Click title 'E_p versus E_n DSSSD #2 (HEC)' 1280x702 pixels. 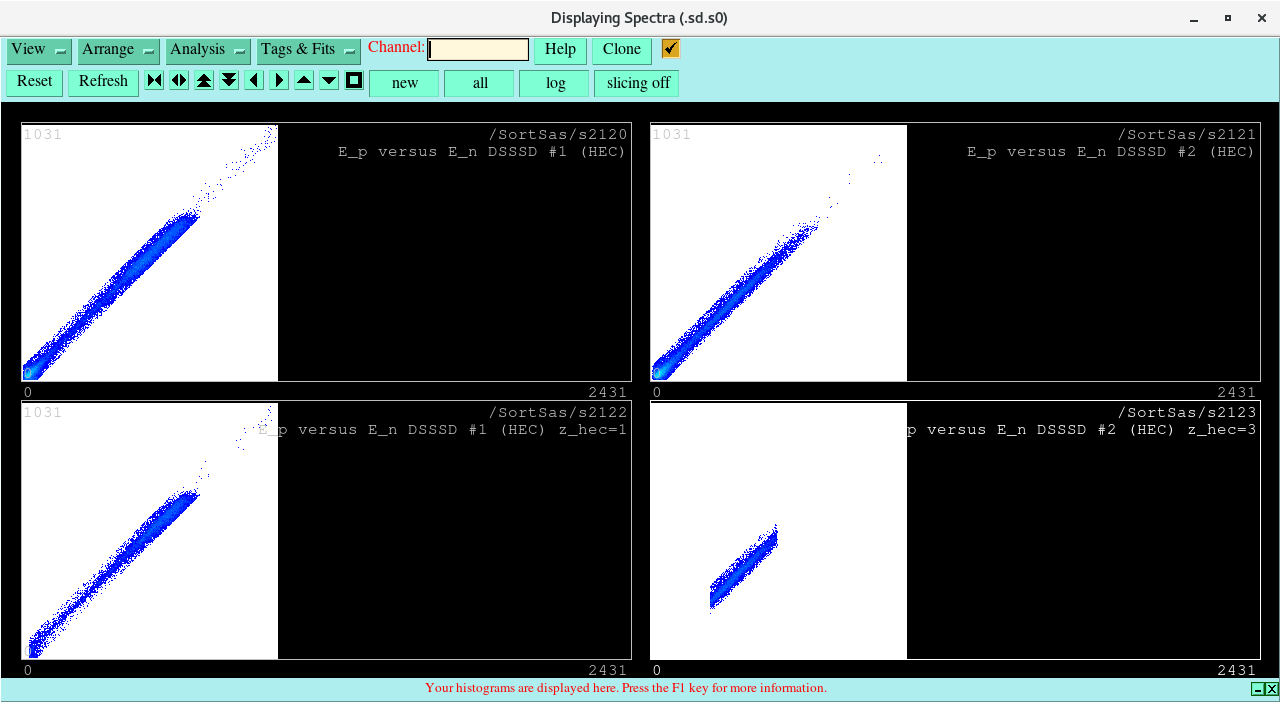click(1110, 152)
